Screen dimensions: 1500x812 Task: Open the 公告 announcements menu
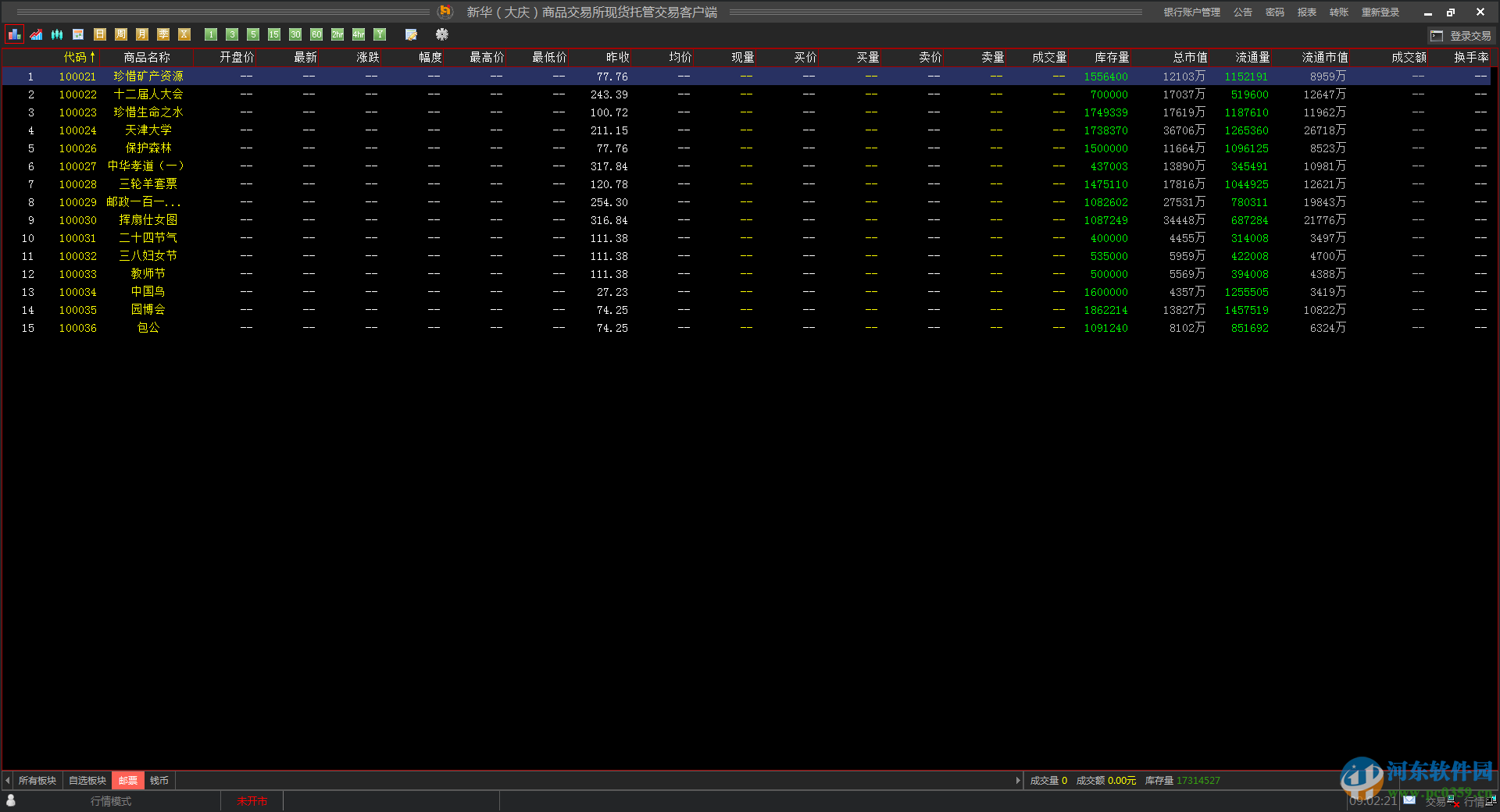tap(1243, 12)
